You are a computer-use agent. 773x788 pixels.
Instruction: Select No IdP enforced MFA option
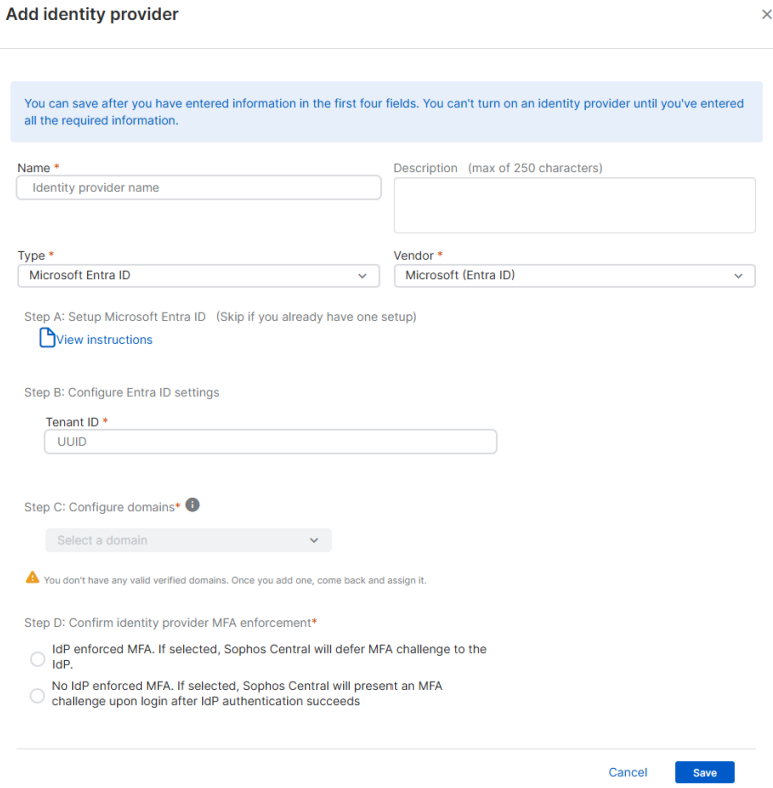click(x=38, y=695)
